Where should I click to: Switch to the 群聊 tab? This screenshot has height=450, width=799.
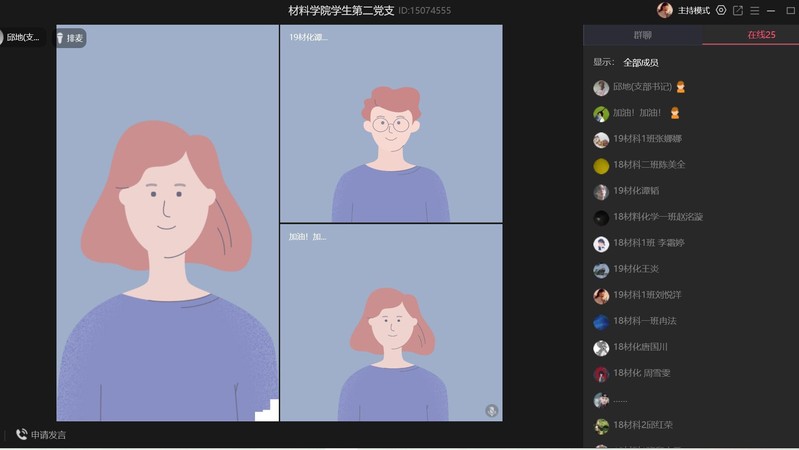[x=642, y=35]
